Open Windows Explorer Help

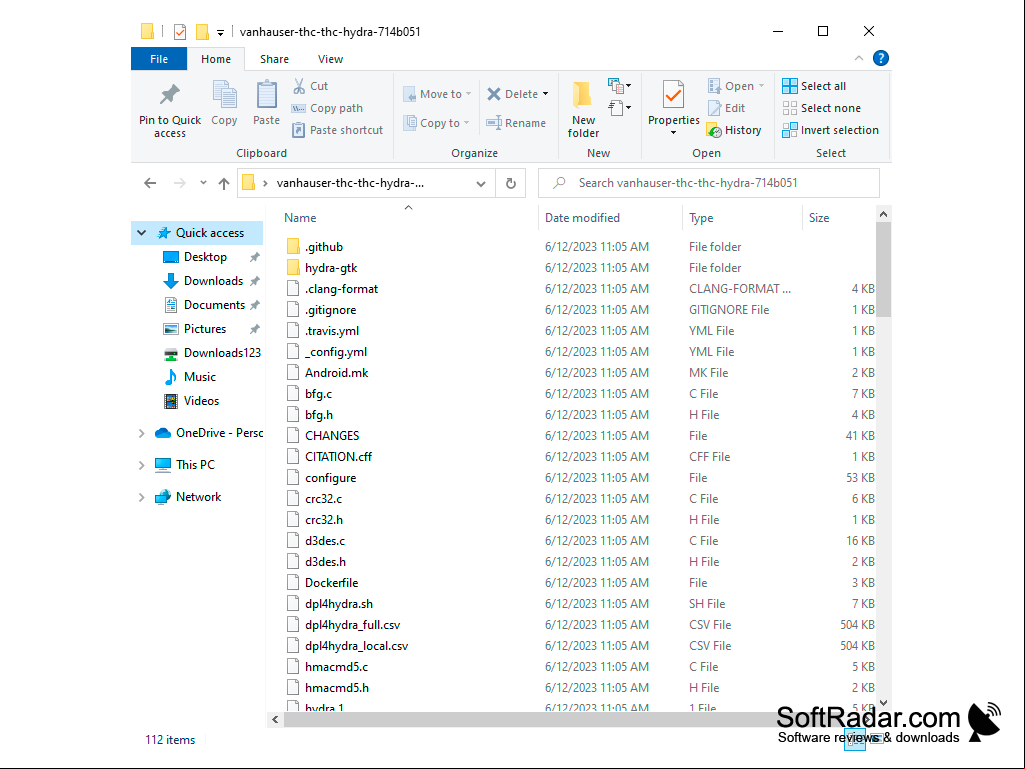881,58
